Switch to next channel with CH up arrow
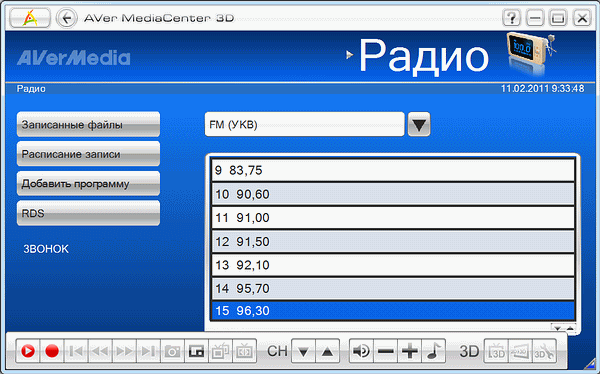Screen dimensions: 600x374 click(327, 351)
